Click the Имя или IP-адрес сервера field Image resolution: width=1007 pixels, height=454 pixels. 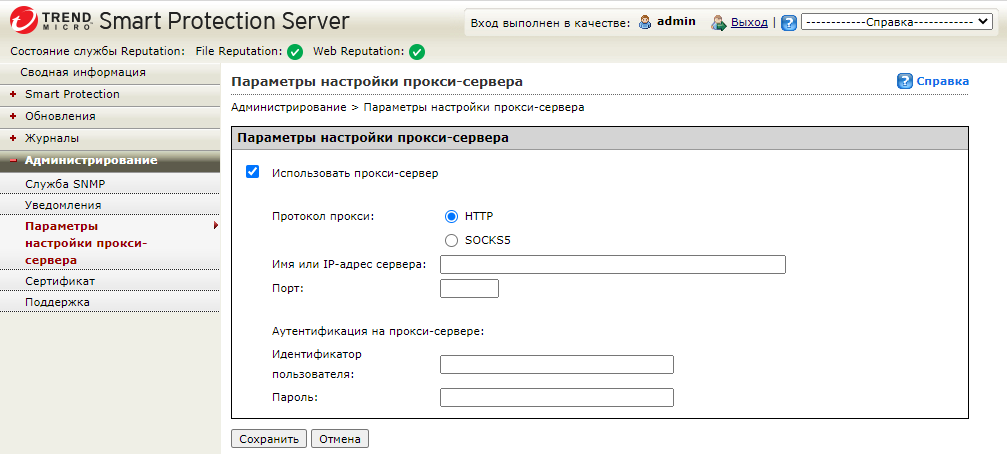[612, 264]
